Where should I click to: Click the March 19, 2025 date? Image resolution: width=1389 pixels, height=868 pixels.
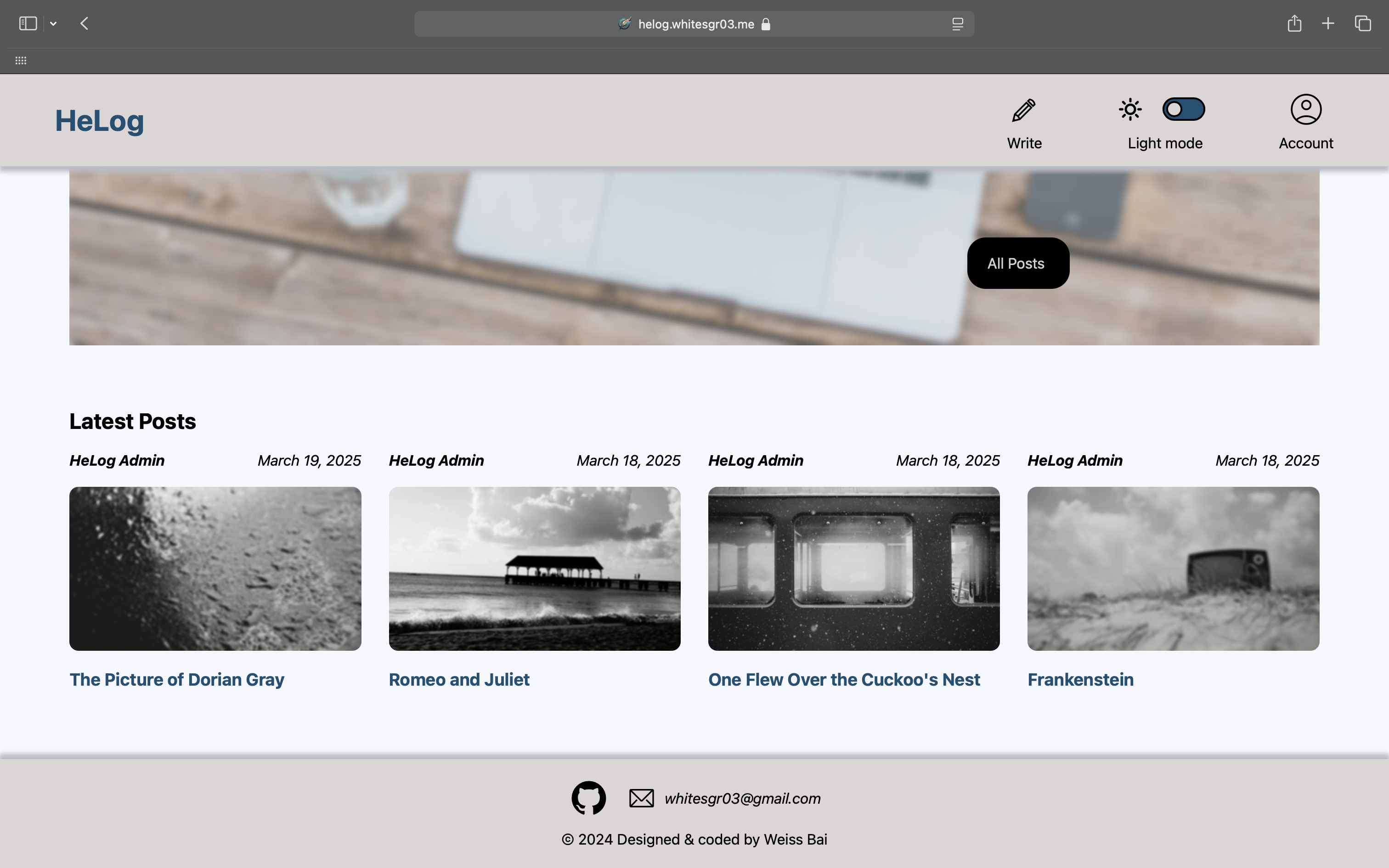(x=309, y=460)
